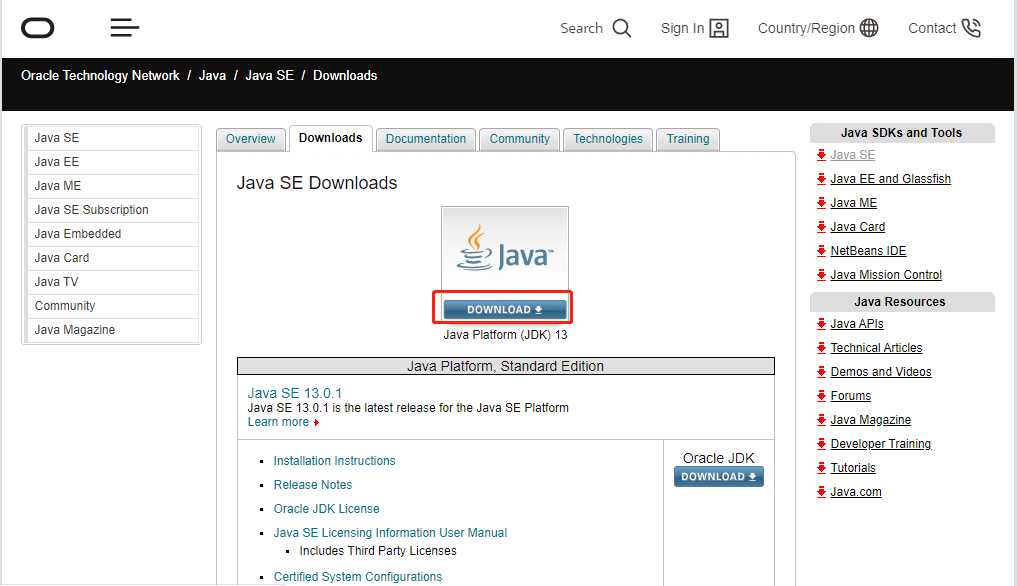
Task: Open the hamburger menu icon
Action: (125, 28)
